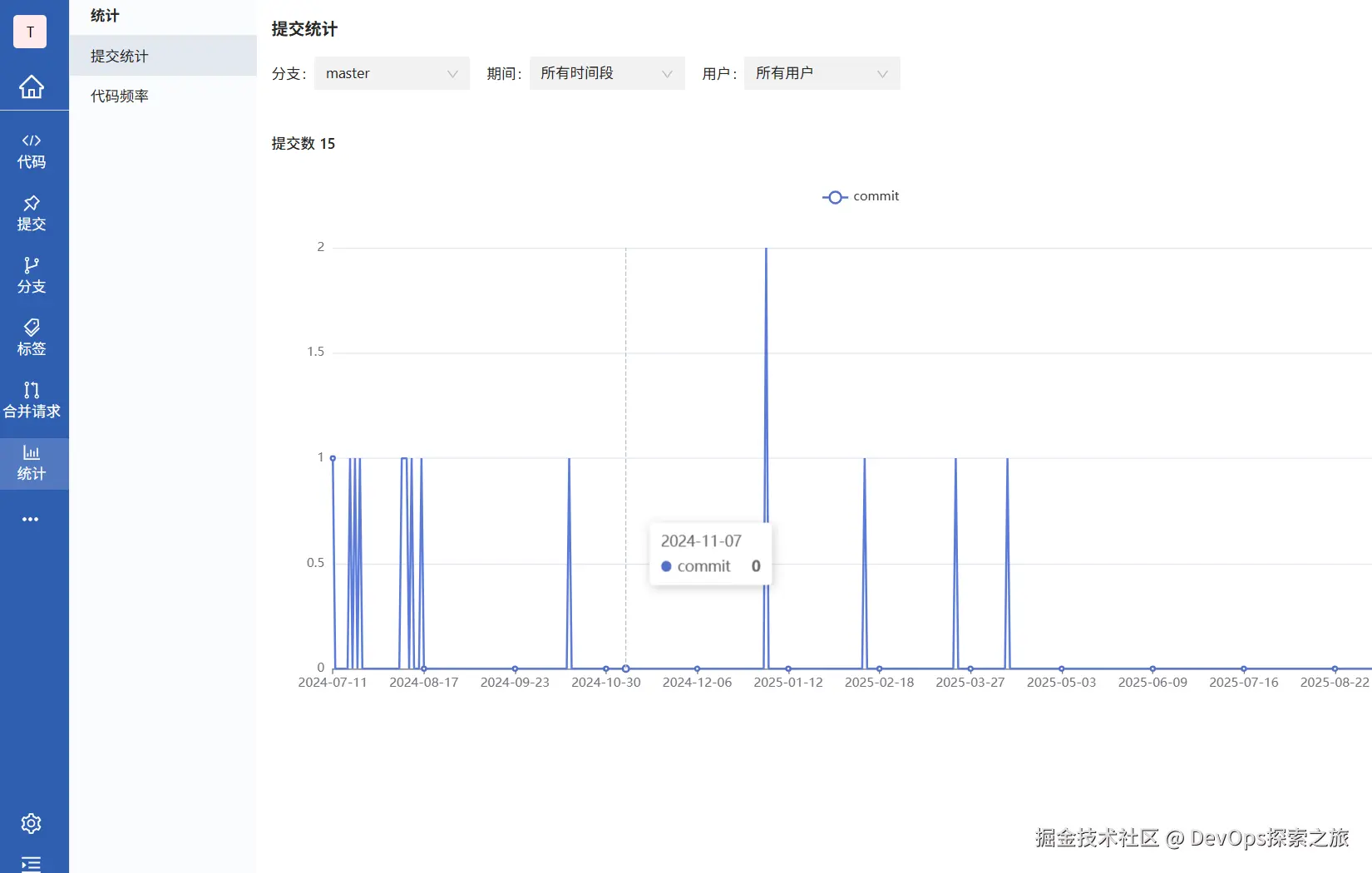Click the 2024-08-17 axis date label

point(423,683)
